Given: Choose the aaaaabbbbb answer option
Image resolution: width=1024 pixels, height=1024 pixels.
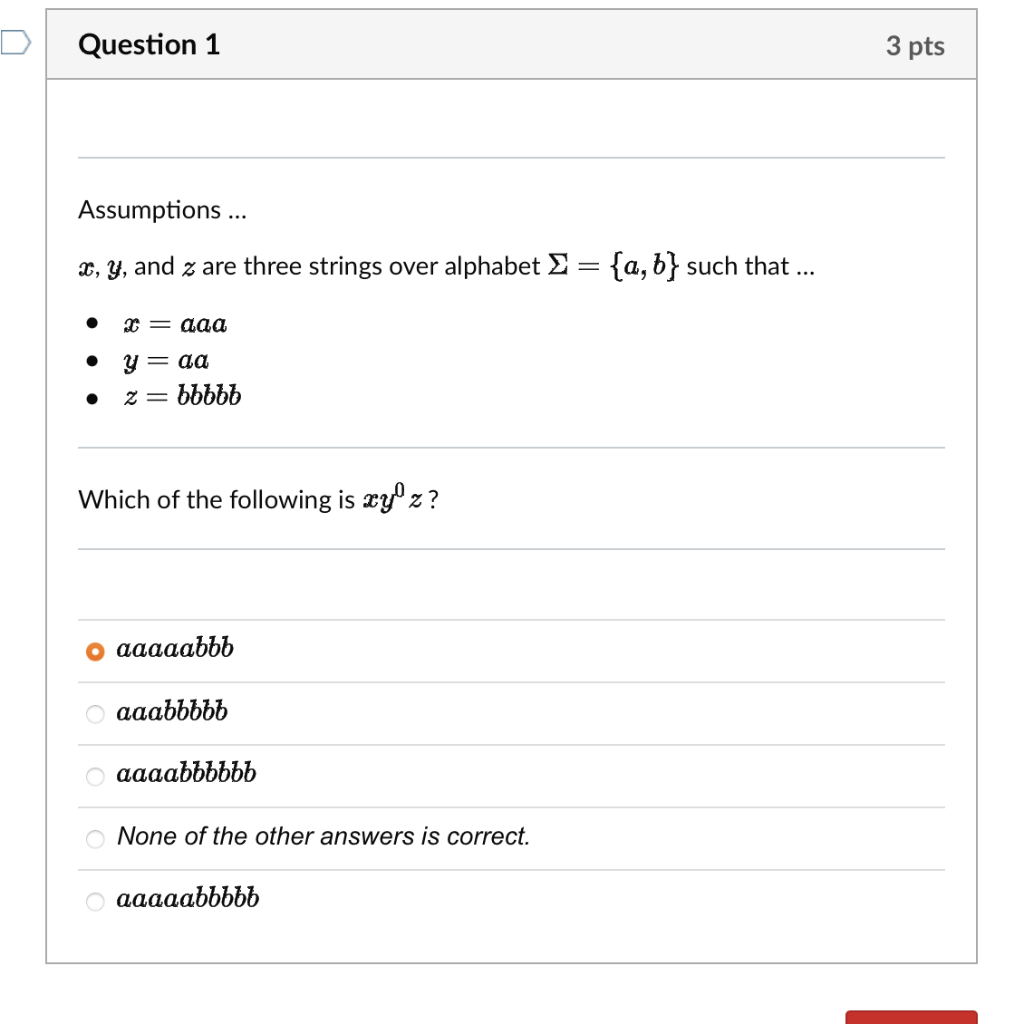Looking at the screenshot, I should 188,899.
